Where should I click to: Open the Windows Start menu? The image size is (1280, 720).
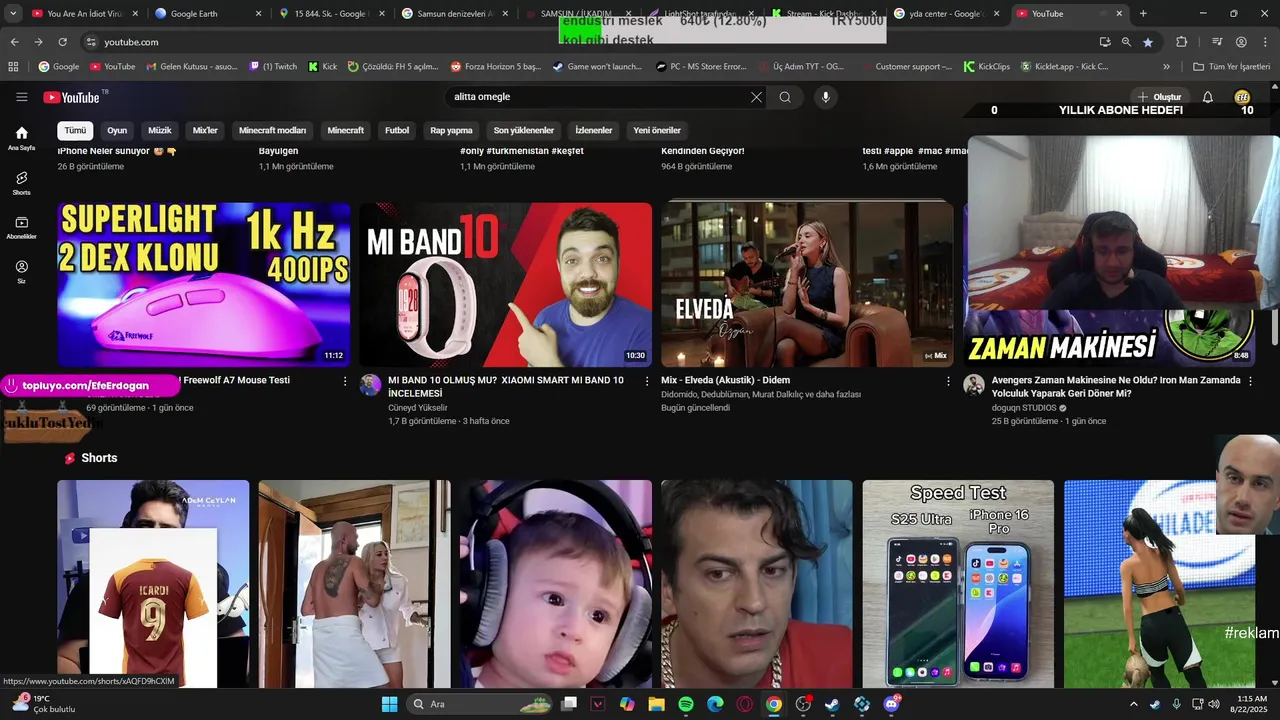coord(390,704)
